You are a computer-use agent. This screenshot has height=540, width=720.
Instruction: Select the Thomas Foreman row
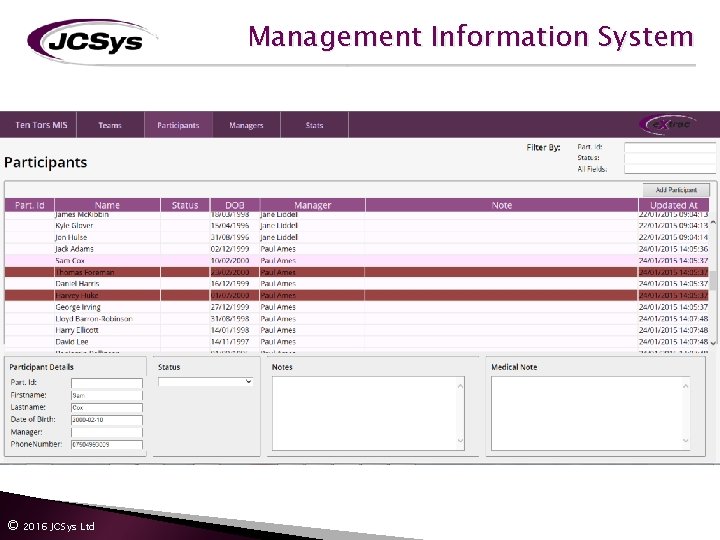click(357, 272)
